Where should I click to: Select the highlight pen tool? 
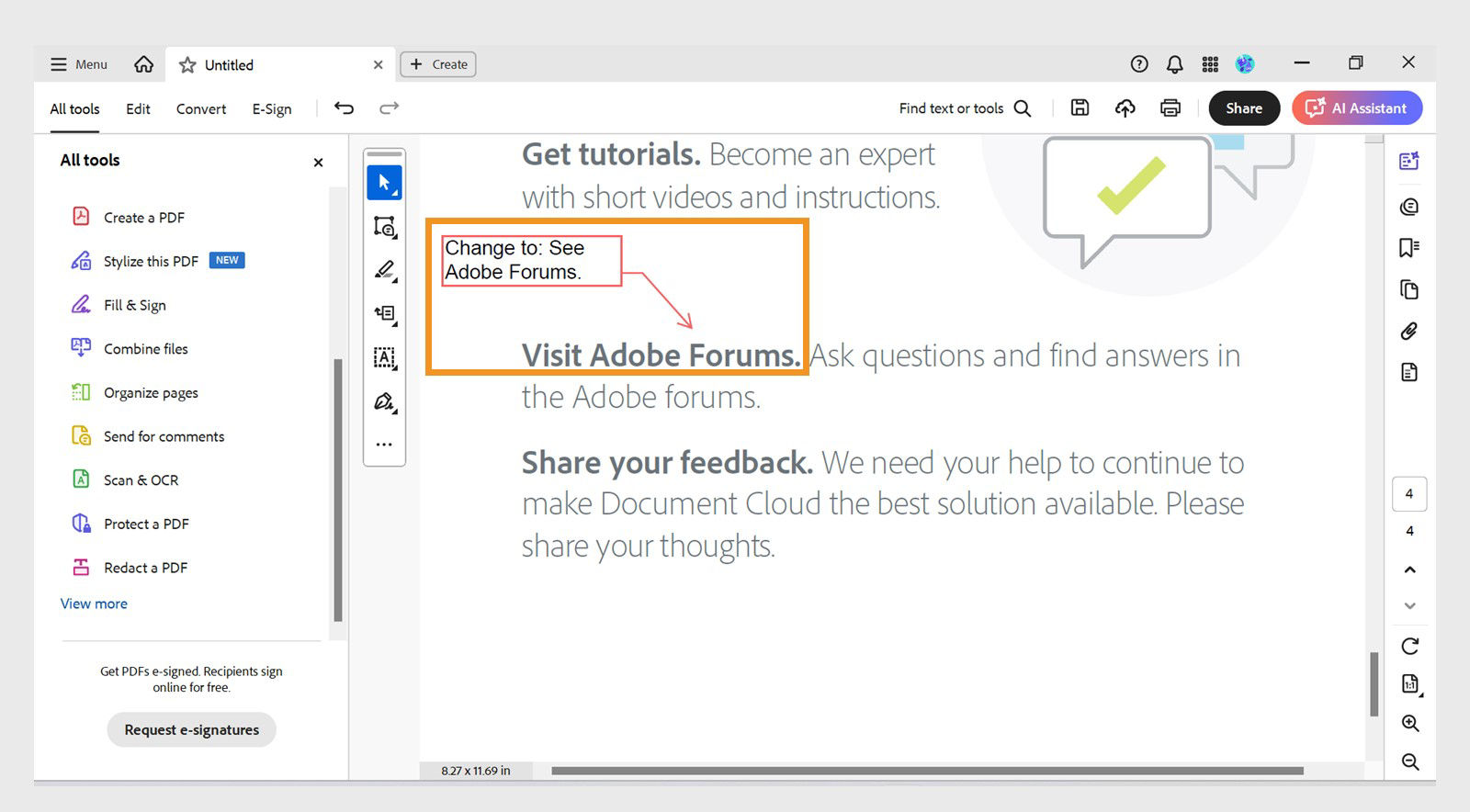click(384, 270)
